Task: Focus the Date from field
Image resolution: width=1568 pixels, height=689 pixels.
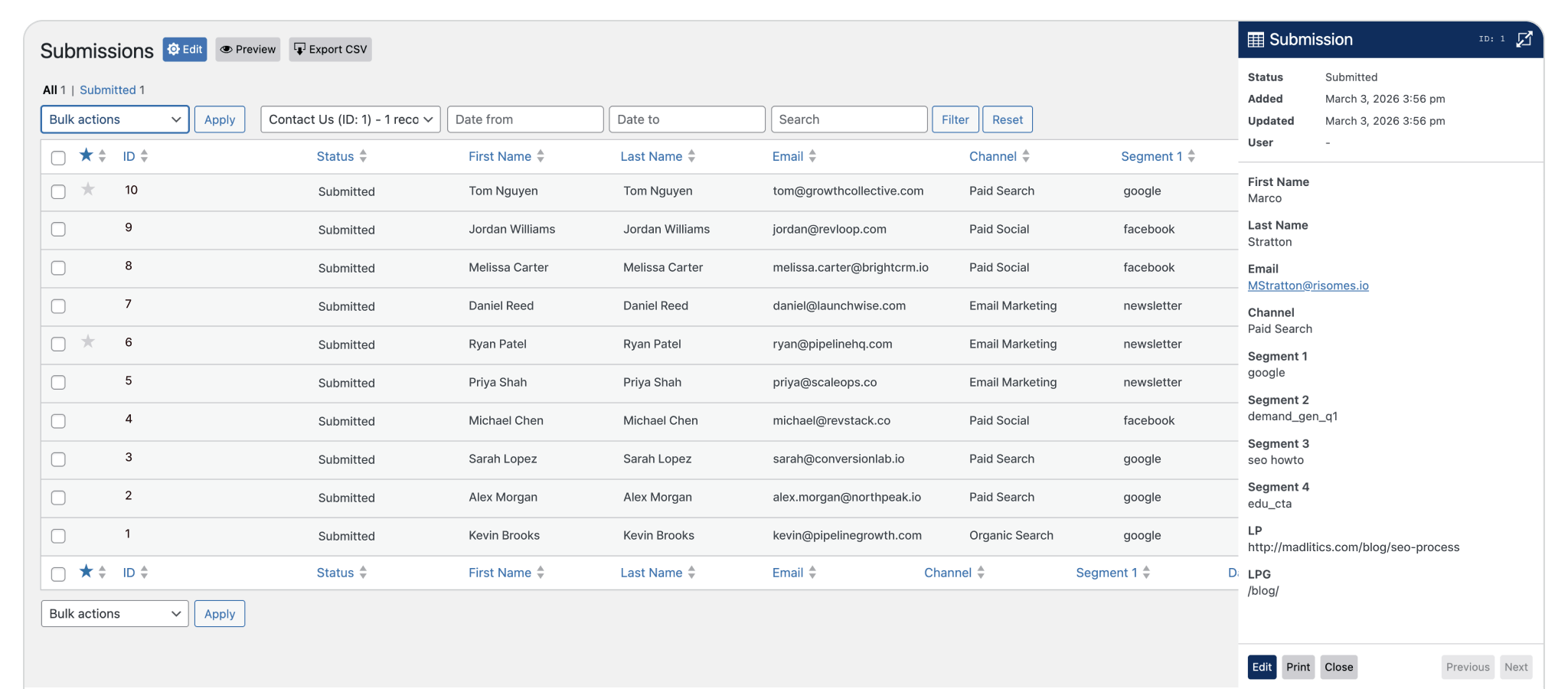Action: click(x=525, y=119)
